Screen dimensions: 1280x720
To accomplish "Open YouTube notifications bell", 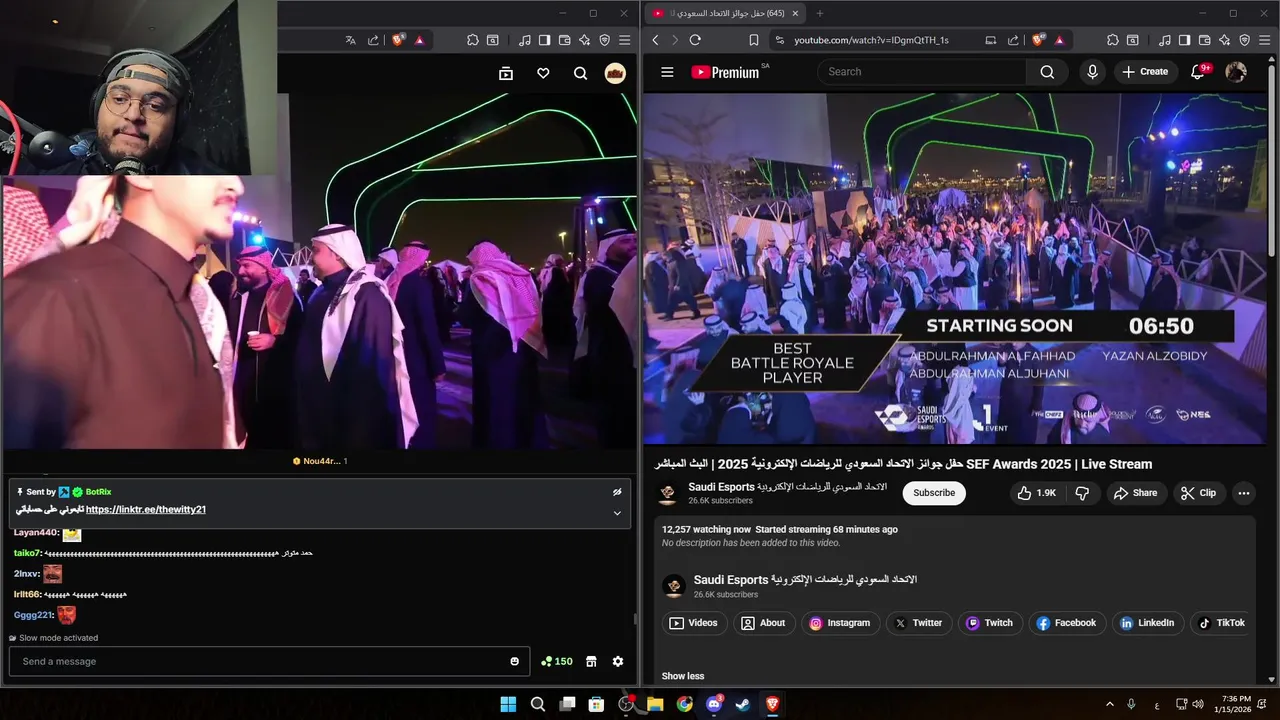I will coord(1198,72).
